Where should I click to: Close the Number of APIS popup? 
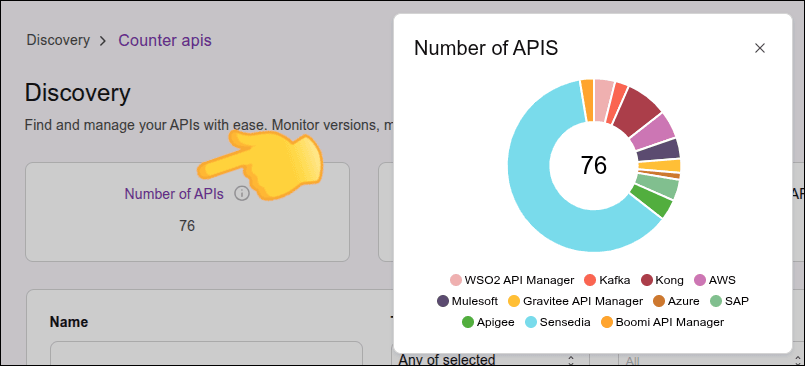coord(760,48)
